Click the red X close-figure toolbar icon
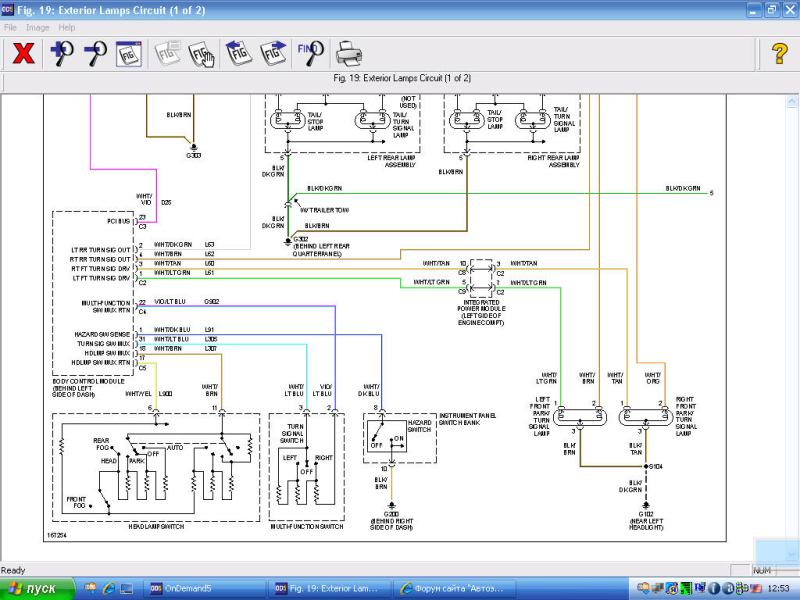800x600 pixels. [x=23, y=54]
